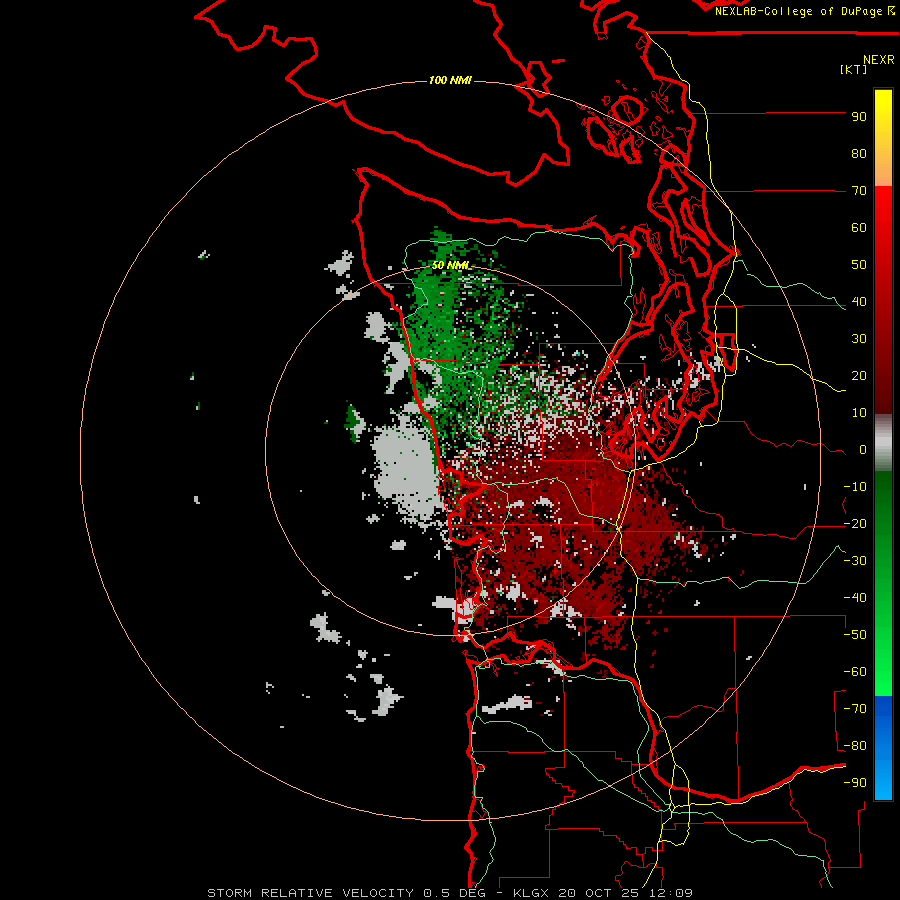
Task: Click the gray zero band of the color bar
Action: click(x=883, y=442)
